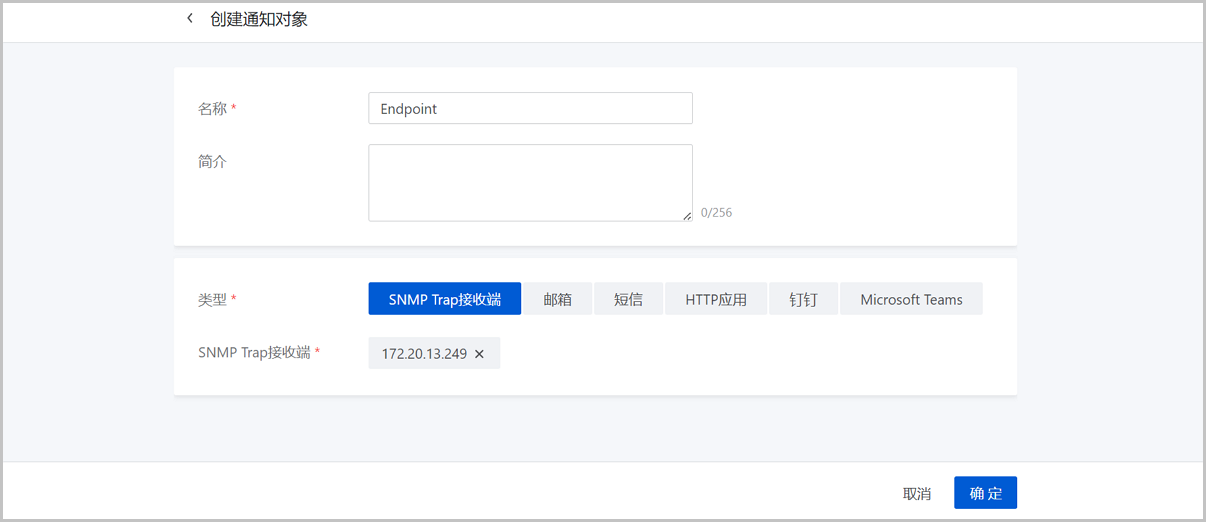Switch the type to 短信

click(x=628, y=299)
